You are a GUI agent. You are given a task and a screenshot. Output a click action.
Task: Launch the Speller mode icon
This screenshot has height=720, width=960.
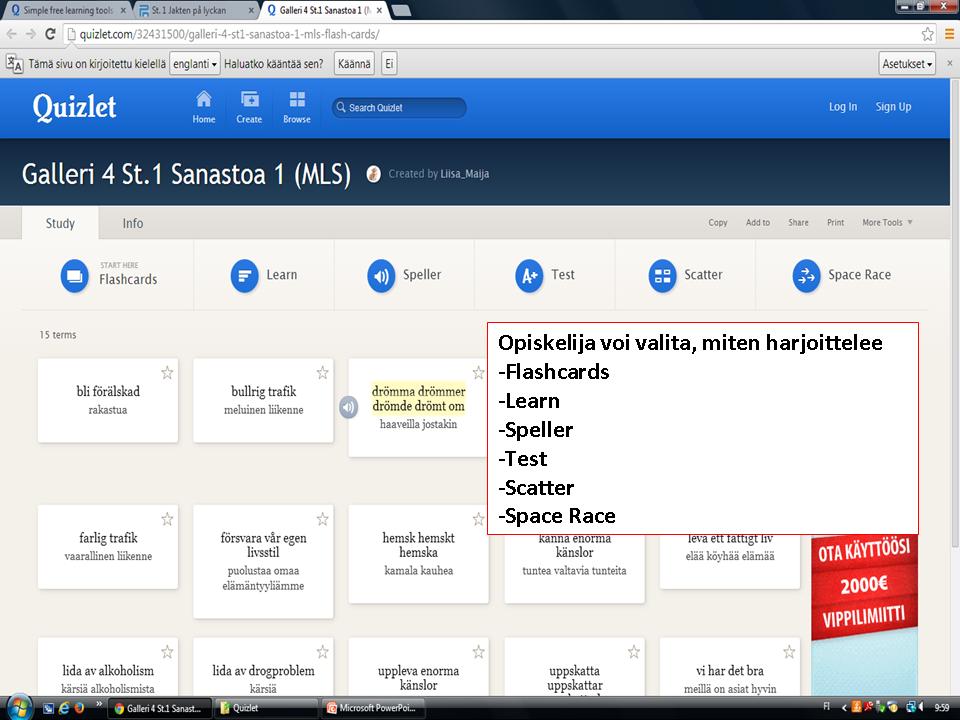tap(381, 275)
